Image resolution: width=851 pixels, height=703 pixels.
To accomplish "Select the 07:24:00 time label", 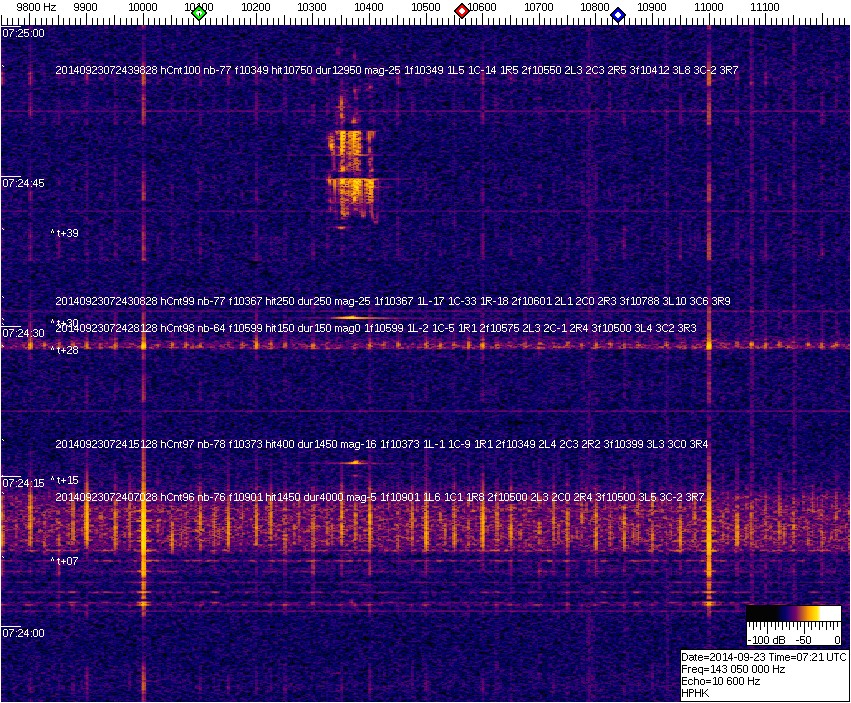I will (x=23, y=633).
